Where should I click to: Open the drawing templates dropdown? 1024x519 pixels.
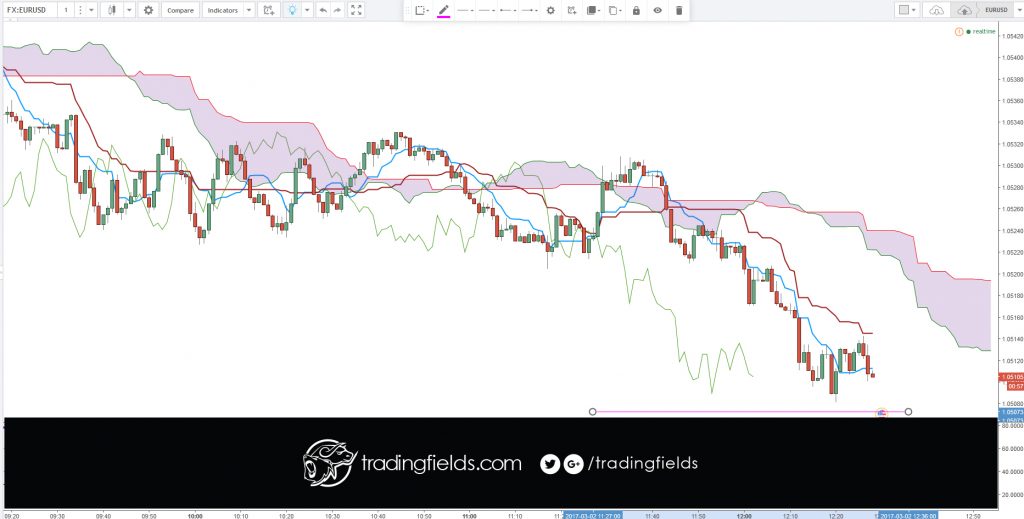422,10
